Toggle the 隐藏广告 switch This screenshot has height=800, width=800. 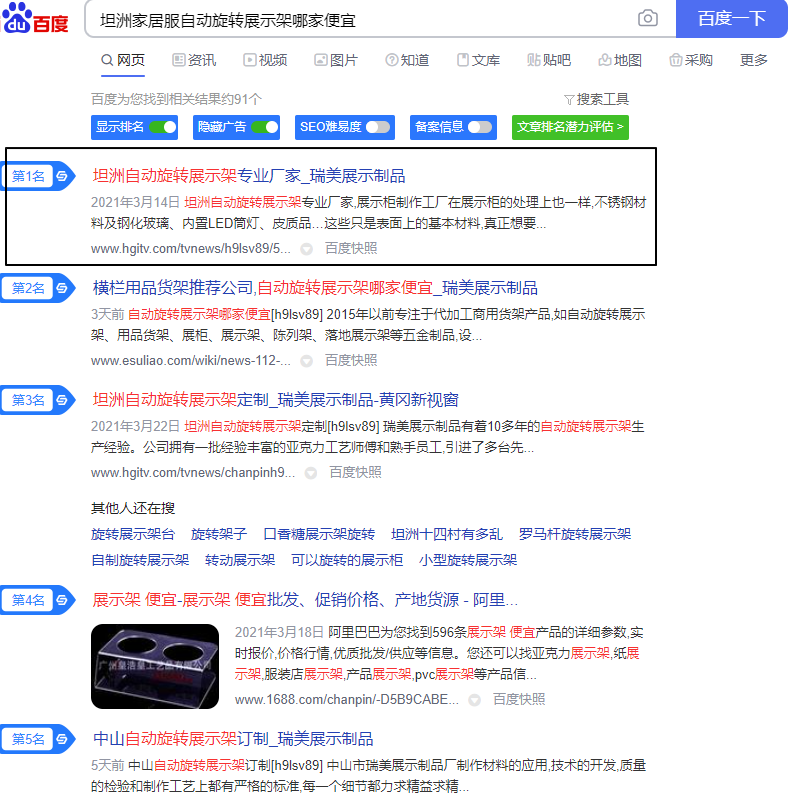coord(265,127)
